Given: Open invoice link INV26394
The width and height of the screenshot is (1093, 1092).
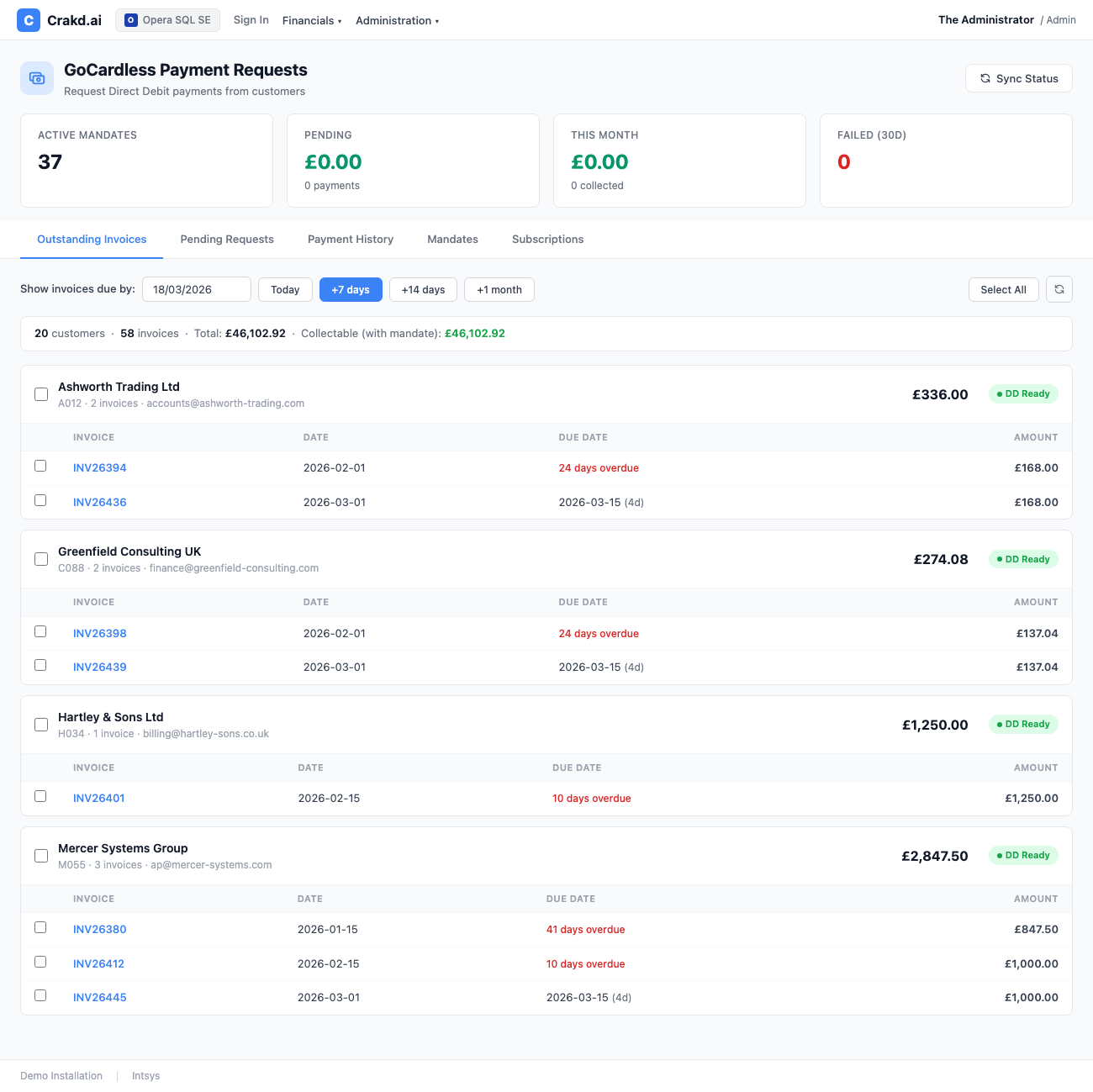Looking at the screenshot, I should coord(99,468).
